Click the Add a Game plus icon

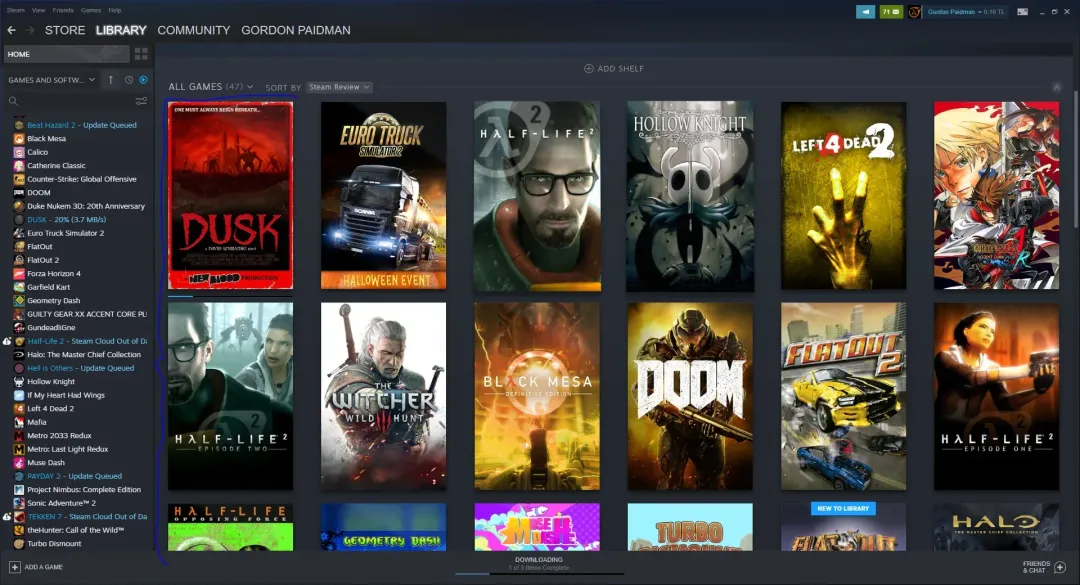click(x=14, y=567)
